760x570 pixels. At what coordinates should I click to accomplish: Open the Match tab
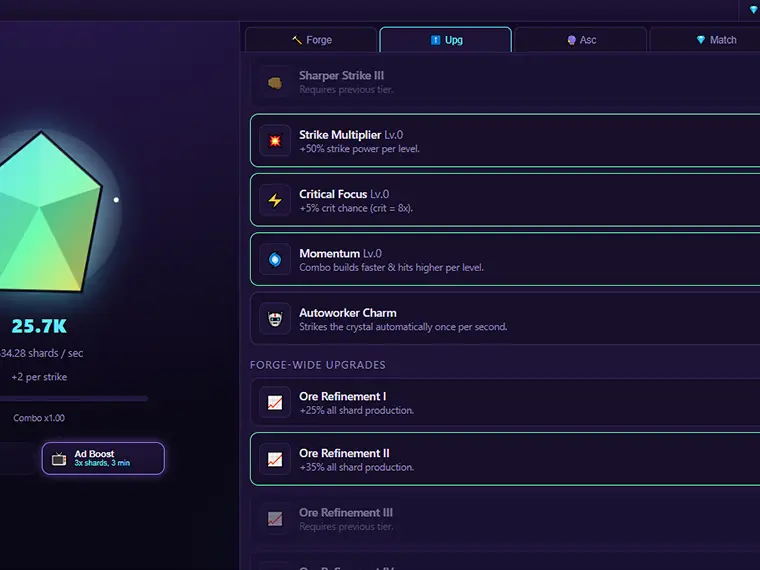[x=715, y=40]
